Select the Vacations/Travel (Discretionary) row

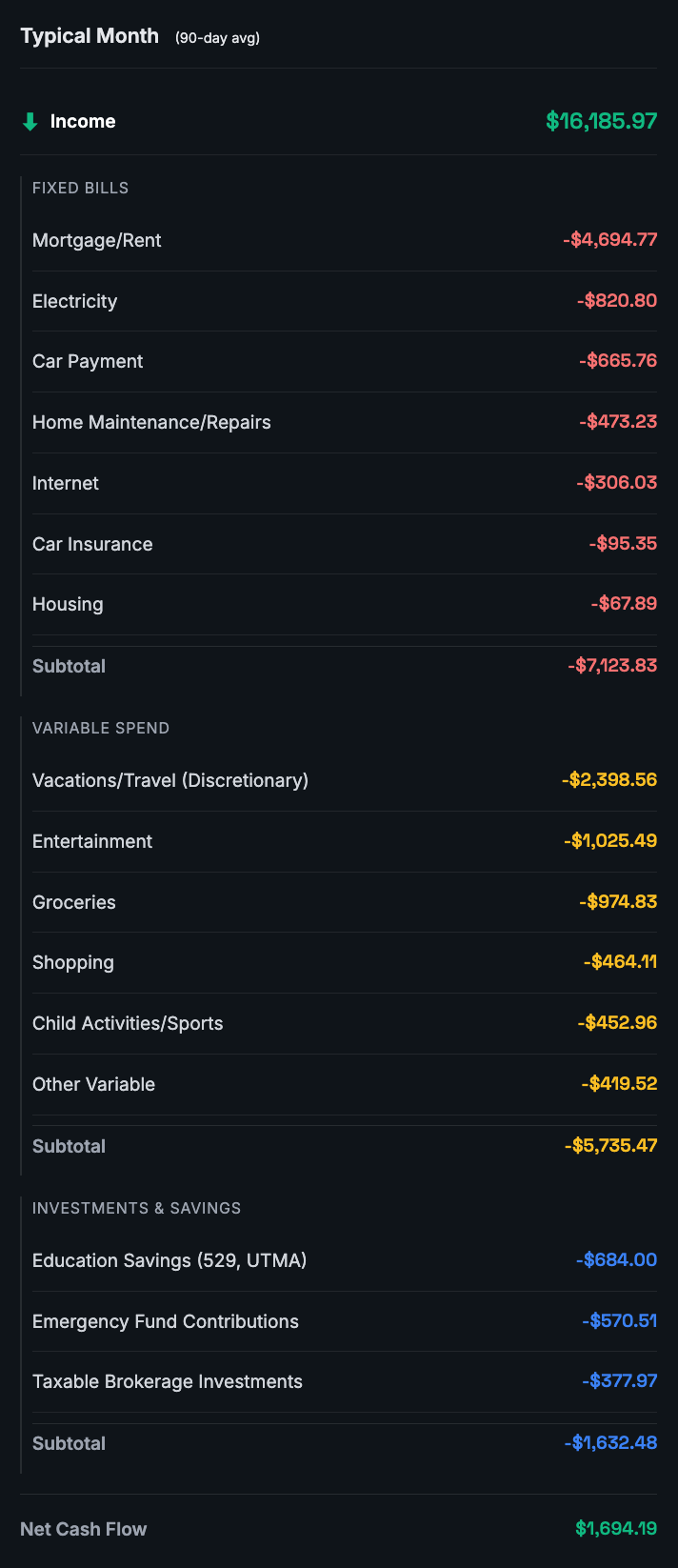(171, 780)
